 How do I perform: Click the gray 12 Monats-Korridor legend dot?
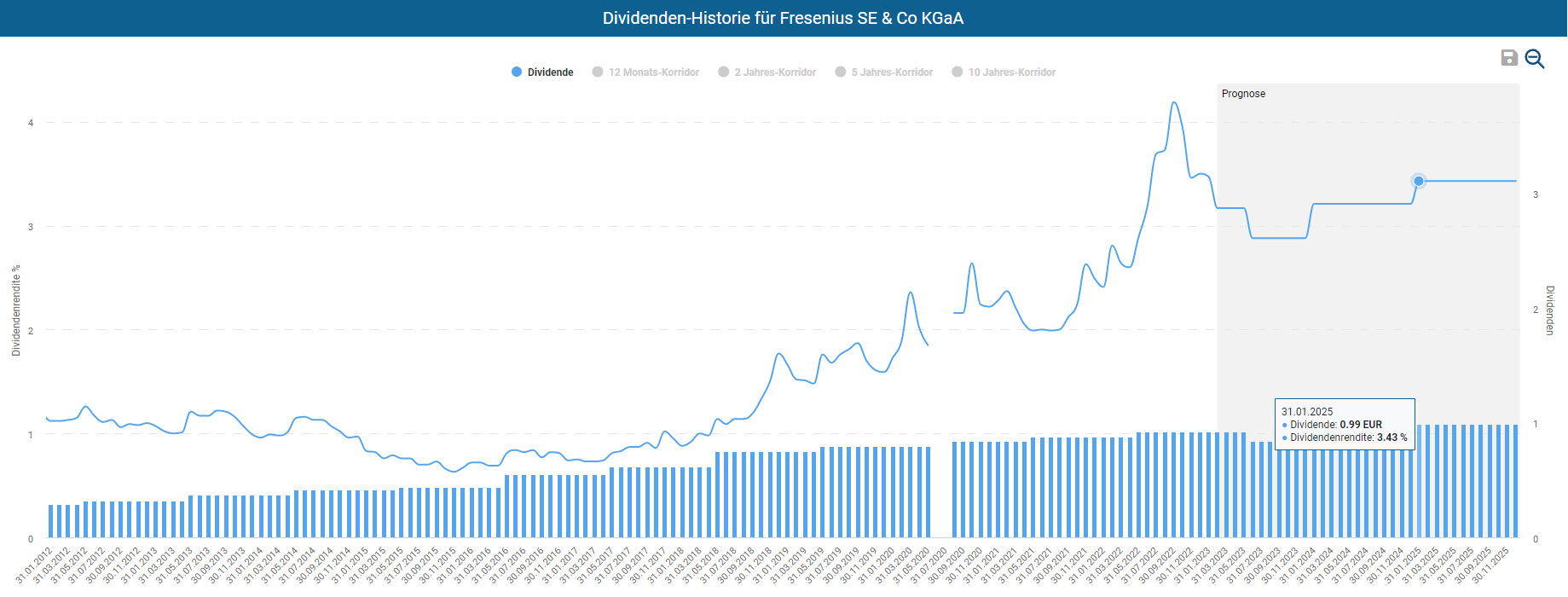pos(598,72)
